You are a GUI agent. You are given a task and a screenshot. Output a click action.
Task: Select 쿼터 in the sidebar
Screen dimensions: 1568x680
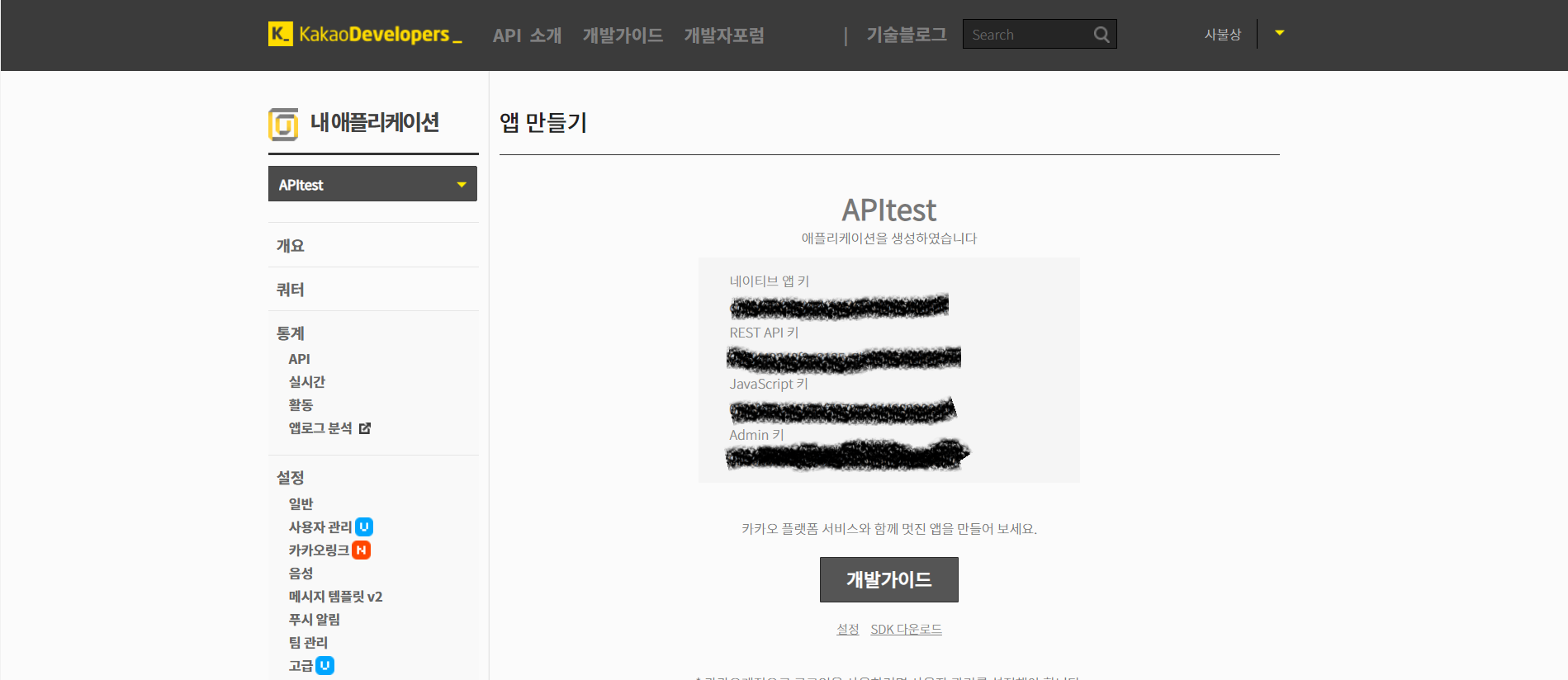pyautogui.click(x=291, y=290)
